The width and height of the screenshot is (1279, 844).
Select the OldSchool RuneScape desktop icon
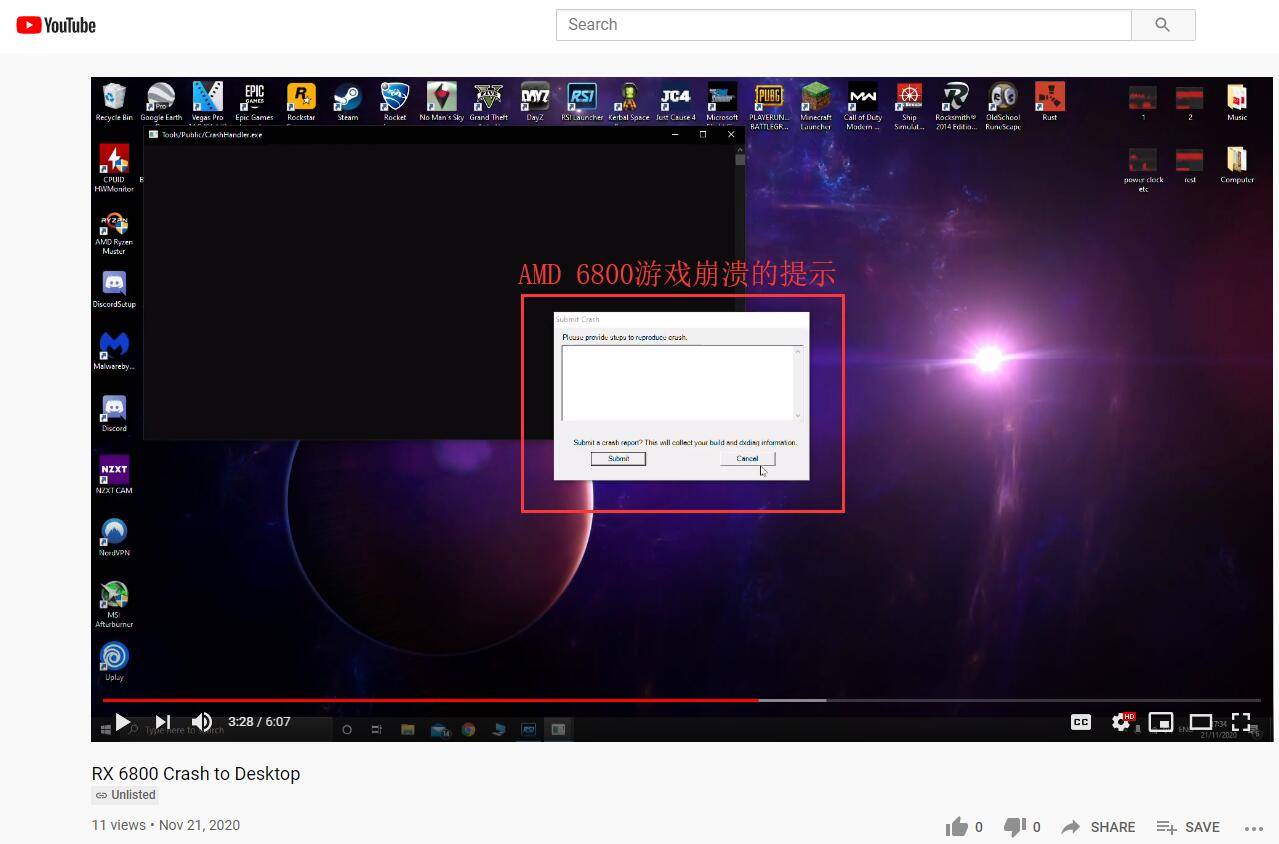coord(1003,106)
